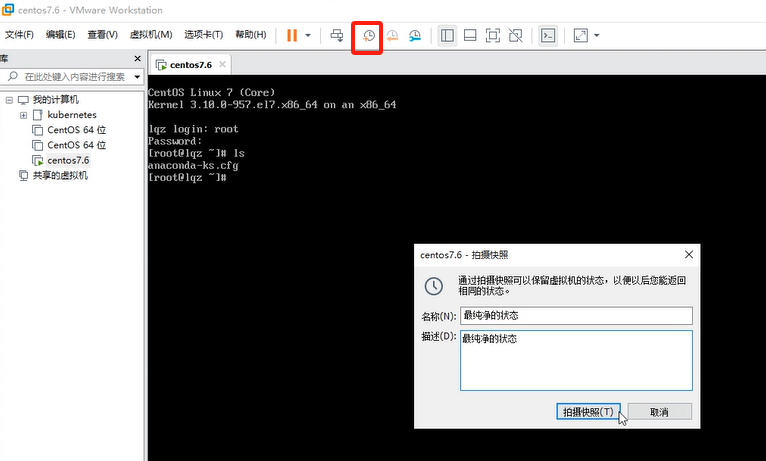Open the 帮助(H) menu
Image resolution: width=766 pixels, height=461 pixels.
pos(251,35)
